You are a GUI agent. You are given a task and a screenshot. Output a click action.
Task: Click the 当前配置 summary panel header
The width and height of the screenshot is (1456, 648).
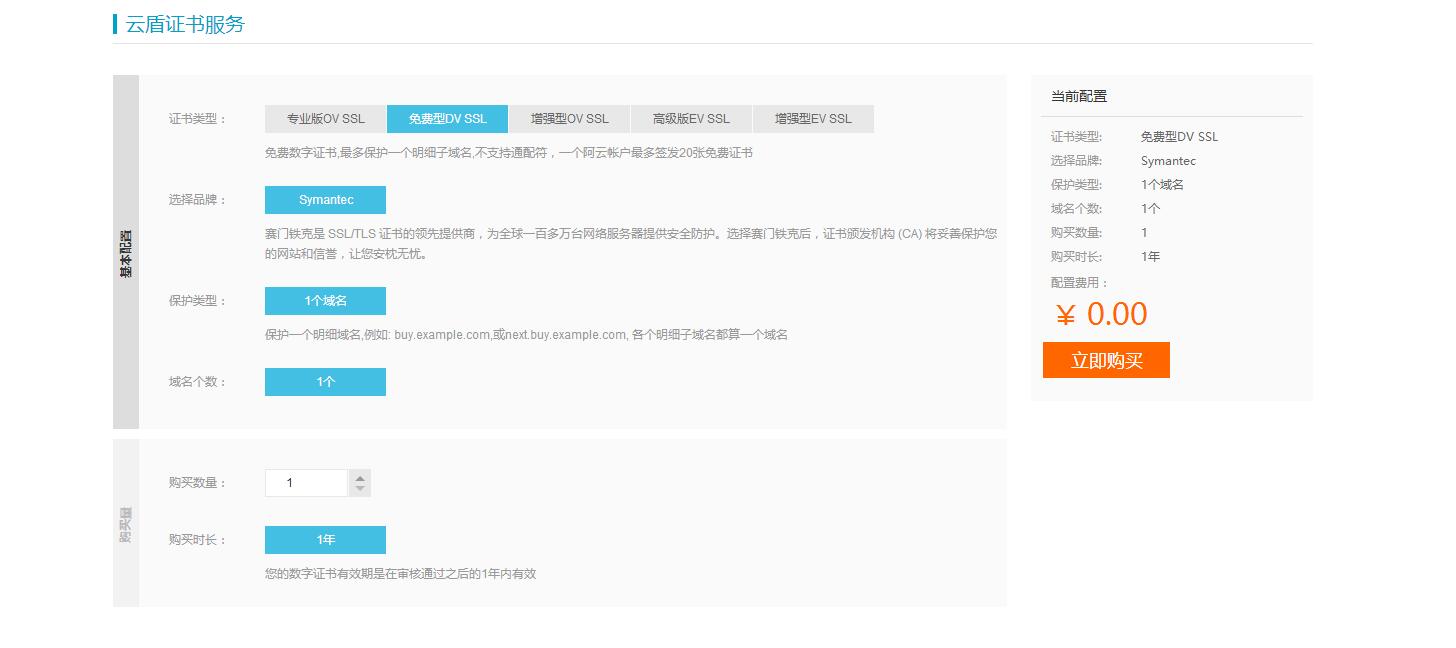click(1079, 97)
